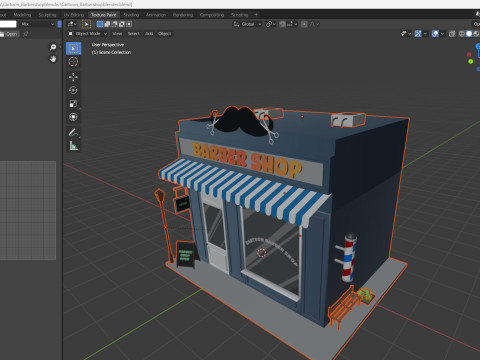Open proportional falloff dropdown
The image size is (480, 360).
(x=314, y=24)
